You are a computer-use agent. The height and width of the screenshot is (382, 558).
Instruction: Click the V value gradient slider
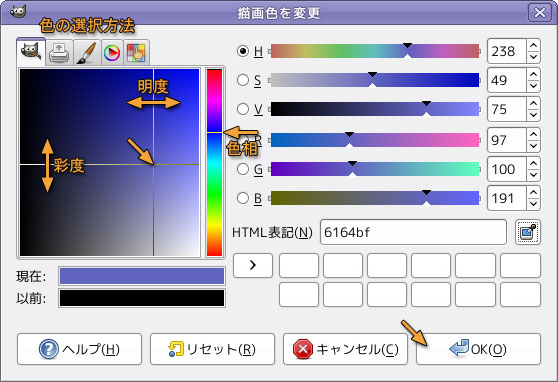coord(375,109)
